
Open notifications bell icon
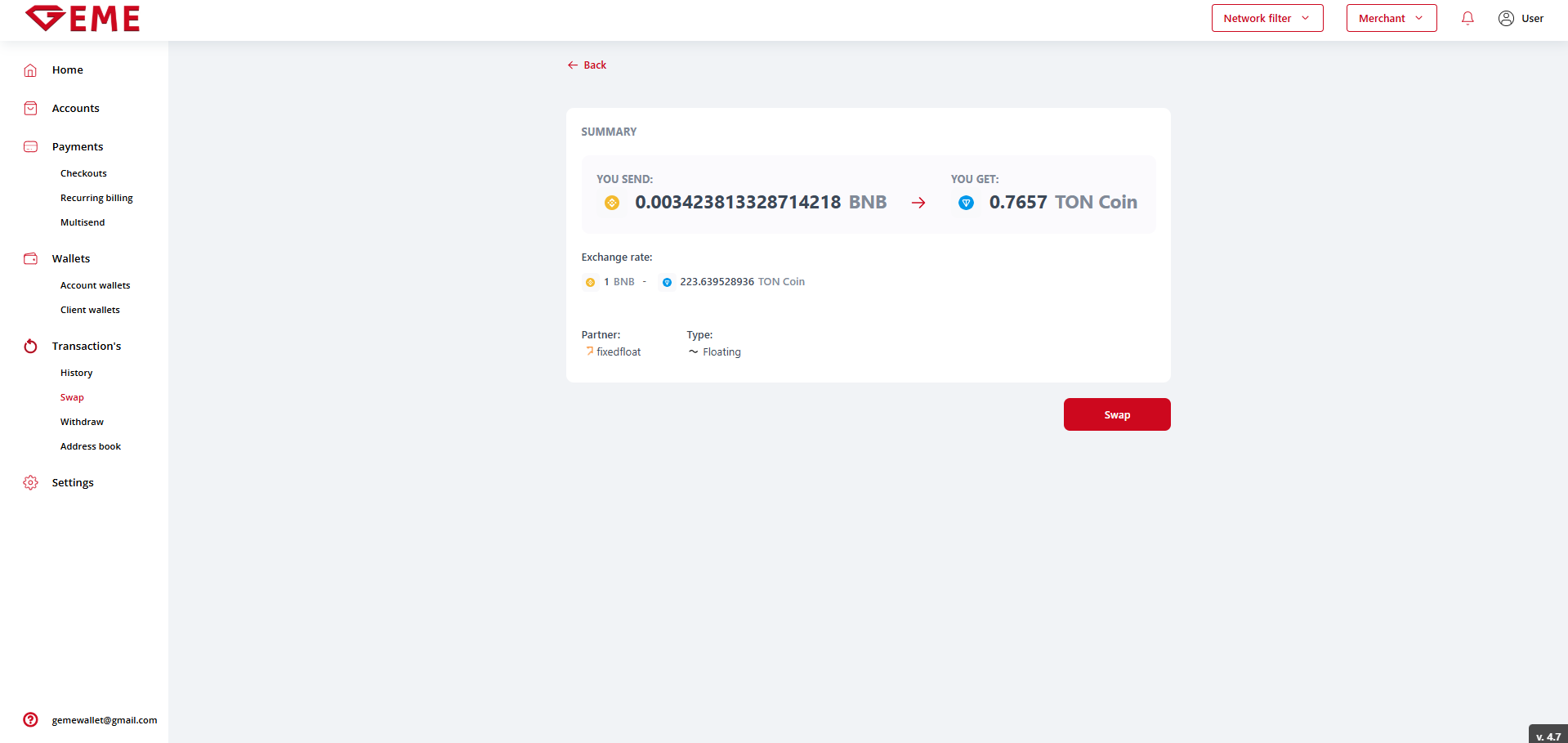[1467, 18]
